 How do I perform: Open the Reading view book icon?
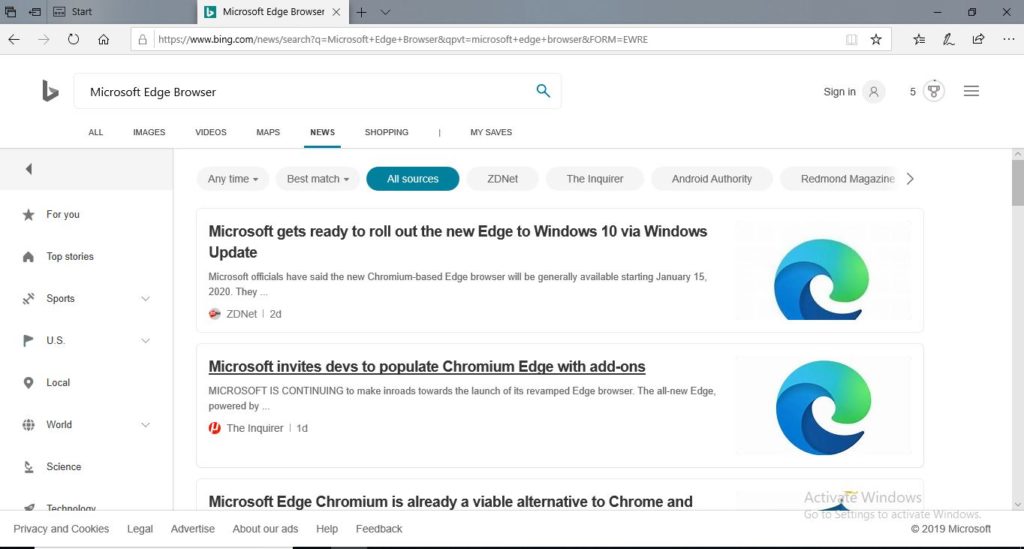point(851,39)
